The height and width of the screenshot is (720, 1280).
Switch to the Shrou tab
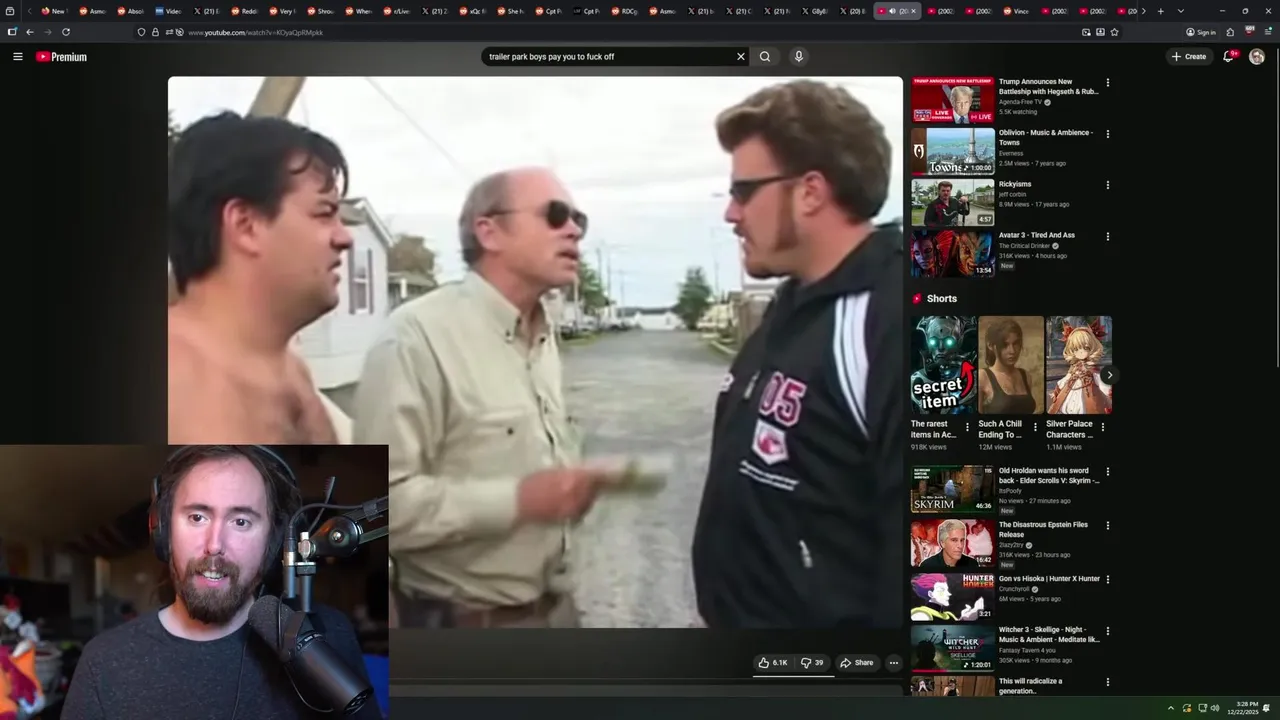pos(319,11)
